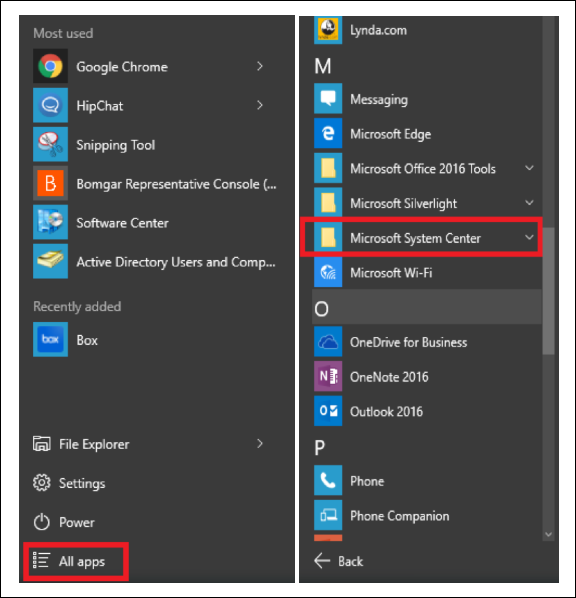This screenshot has width=576, height=598.
Task: Open the OneNote 2016 icon
Action: coord(328,376)
